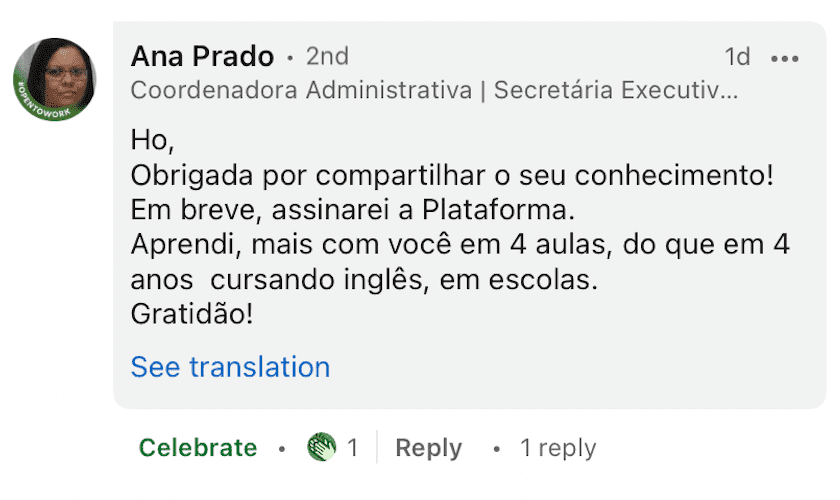This screenshot has width=840, height=500.
Task: Click the Aprendi, mais com você line
Action: 460,245
